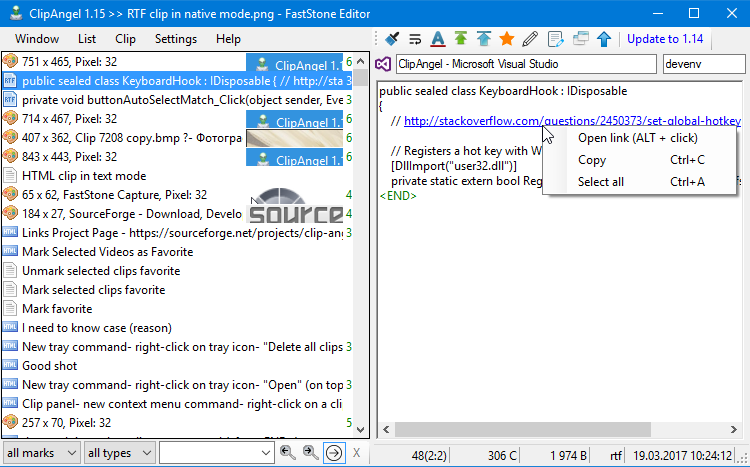Click thumbnail of 751 x 465 clip
Viewport: 750px width, 467px height.
click(294, 62)
